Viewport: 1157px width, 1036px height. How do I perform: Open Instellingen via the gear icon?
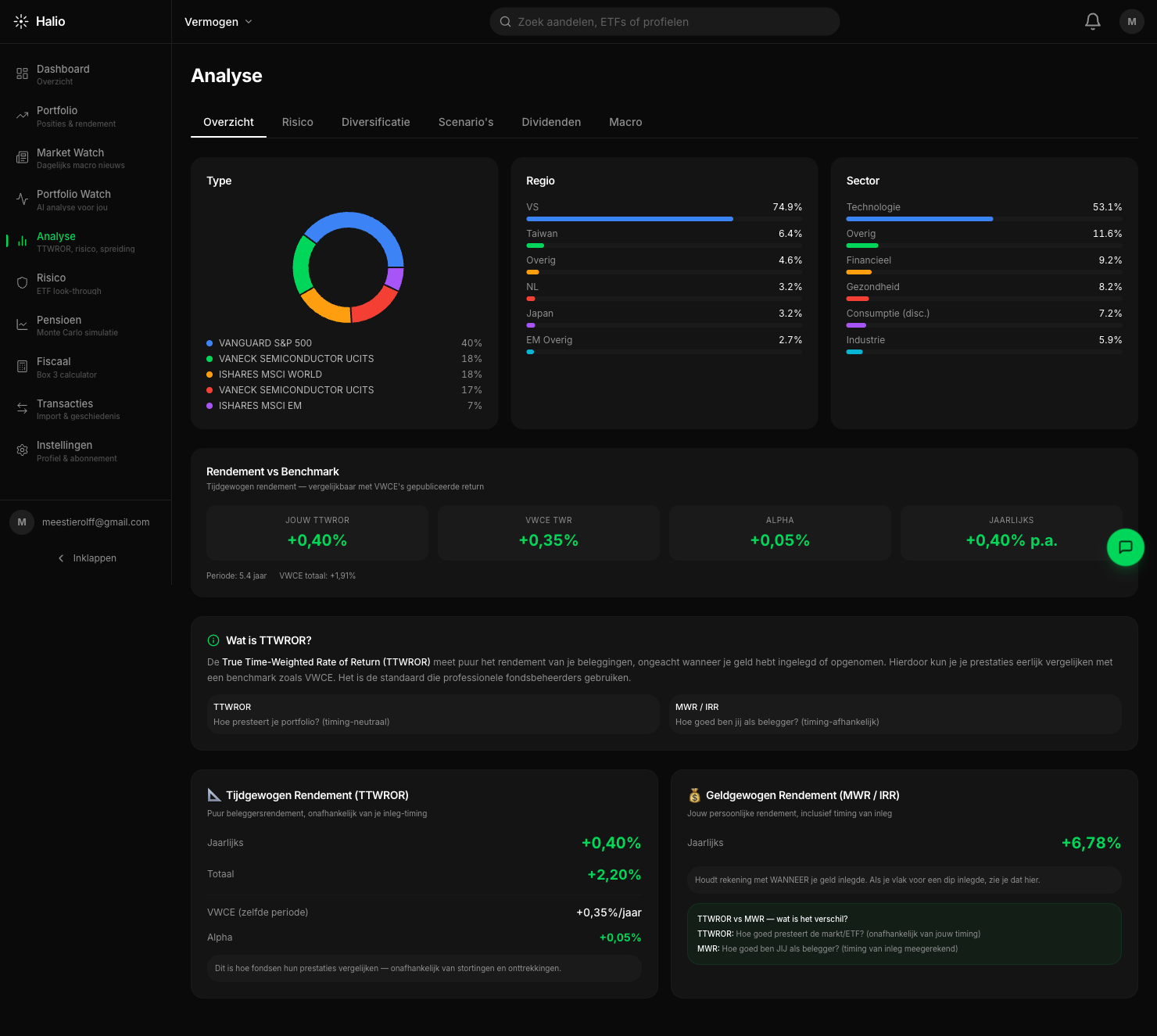click(22, 450)
